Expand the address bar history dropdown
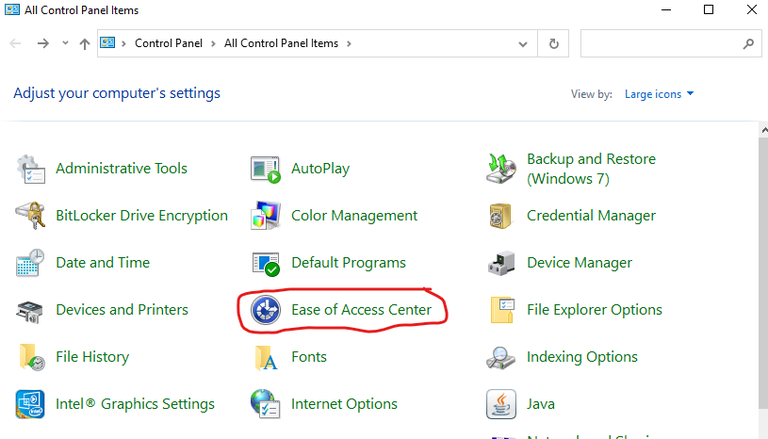This screenshot has width=768, height=439. [523, 44]
